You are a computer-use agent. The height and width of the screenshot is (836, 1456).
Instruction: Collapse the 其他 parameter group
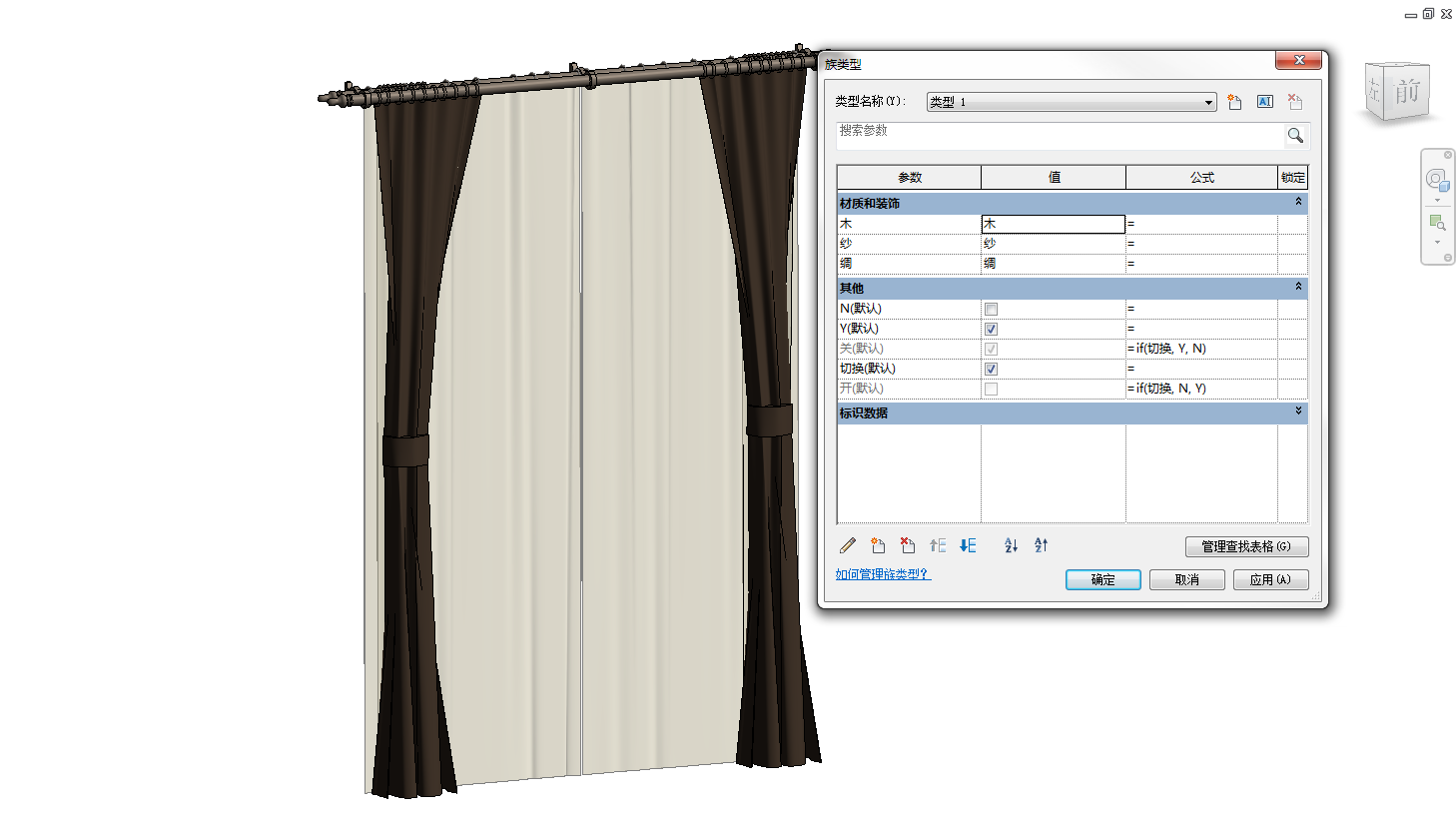click(x=1298, y=287)
